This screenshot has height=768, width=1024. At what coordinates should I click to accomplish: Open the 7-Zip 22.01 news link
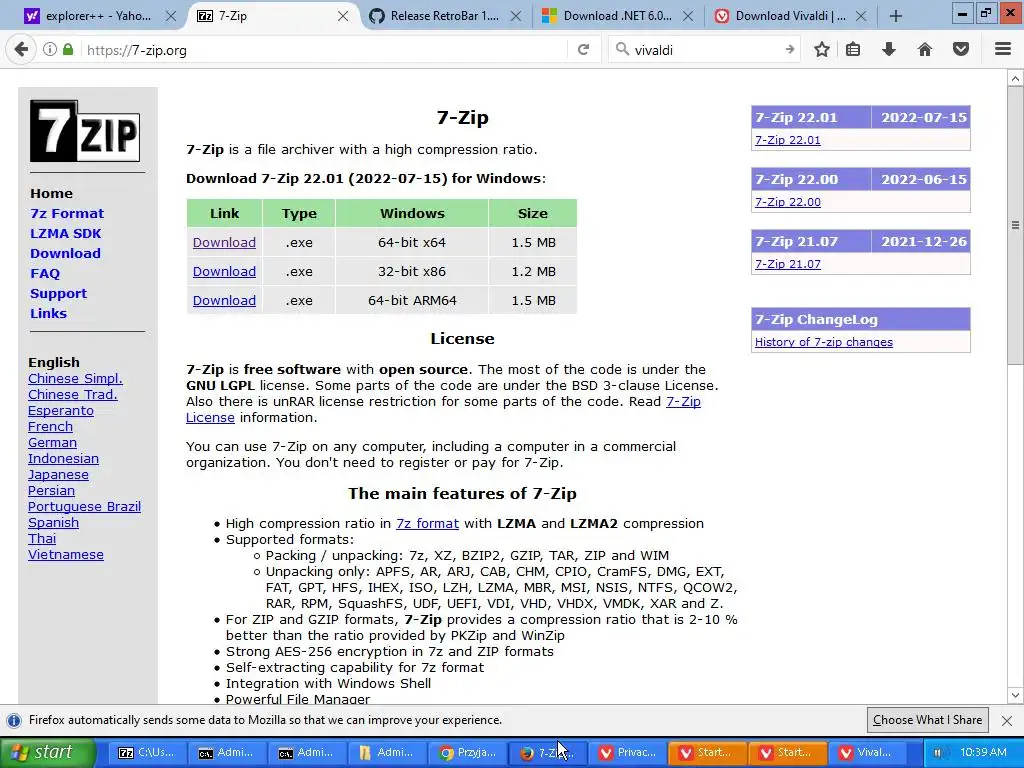788,140
